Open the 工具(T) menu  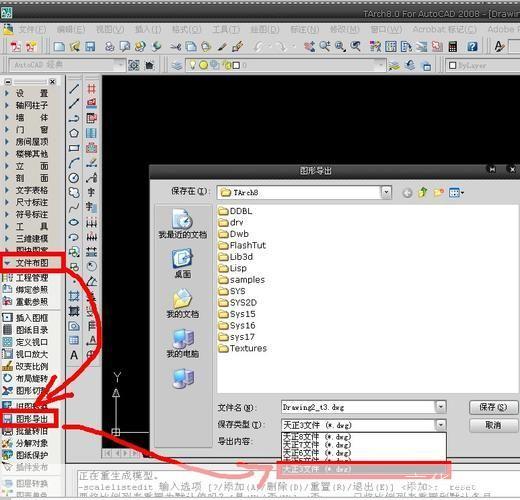[x=226, y=30]
